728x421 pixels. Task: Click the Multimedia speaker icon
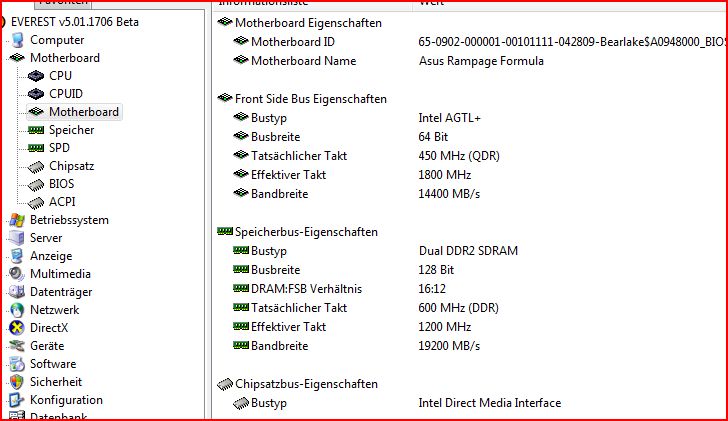pos(17,274)
